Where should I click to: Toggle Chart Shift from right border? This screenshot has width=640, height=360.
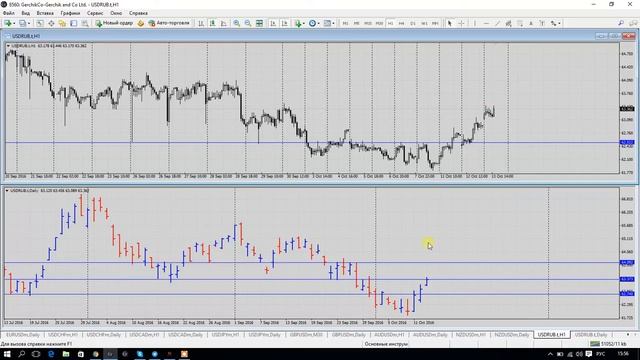click(284, 23)
